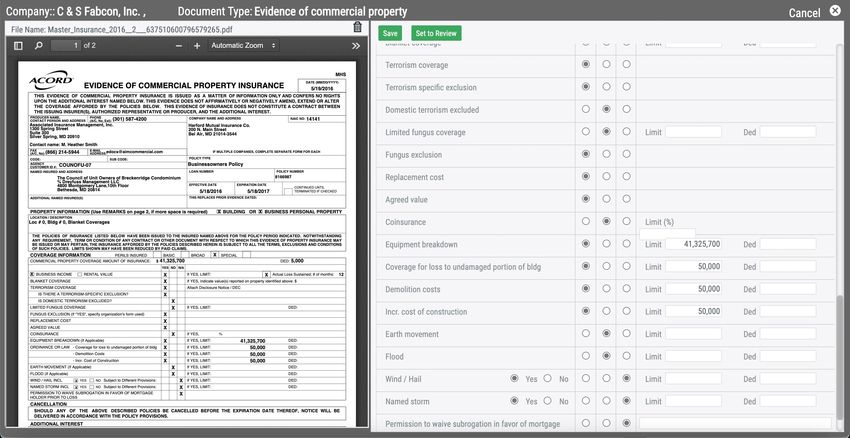Close the dialog with the X icon
The image size is (850, 438).
(835, 10)
